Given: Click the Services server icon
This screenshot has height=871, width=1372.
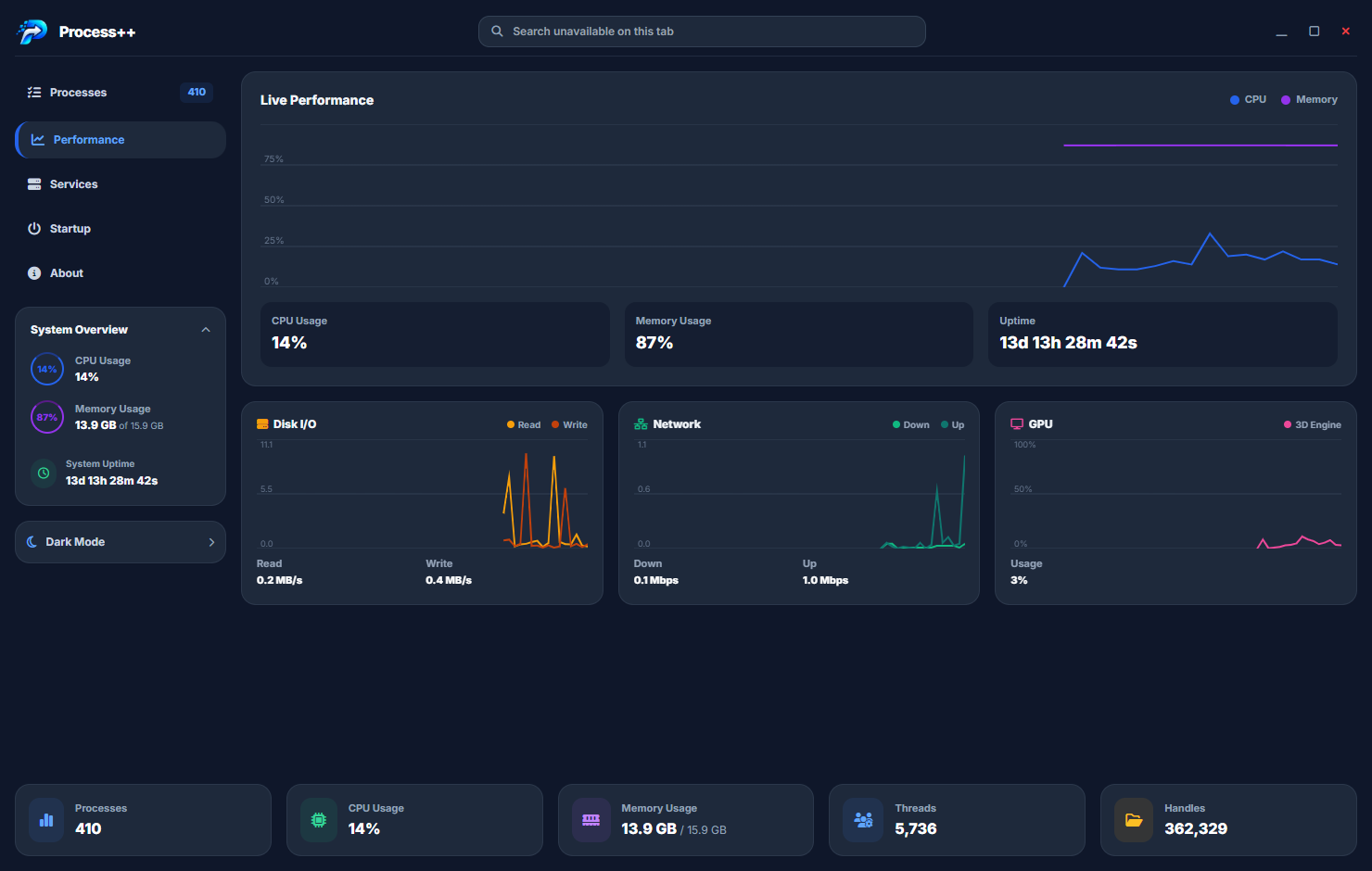Looking at the screenshot, I should [x=34, y=184].
